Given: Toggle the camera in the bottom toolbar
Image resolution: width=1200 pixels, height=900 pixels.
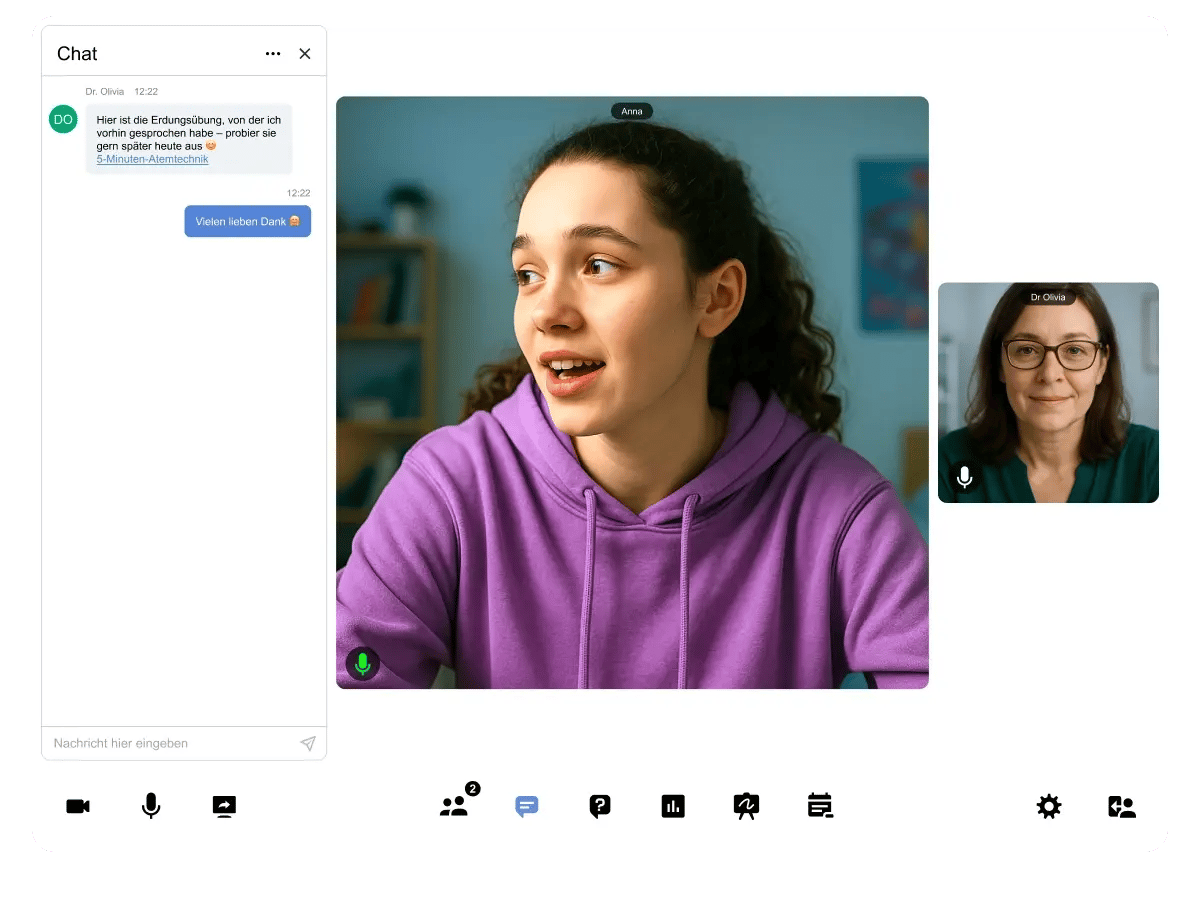Looking at the screenshot, I should pyautogui.click(x=78, y=806).
